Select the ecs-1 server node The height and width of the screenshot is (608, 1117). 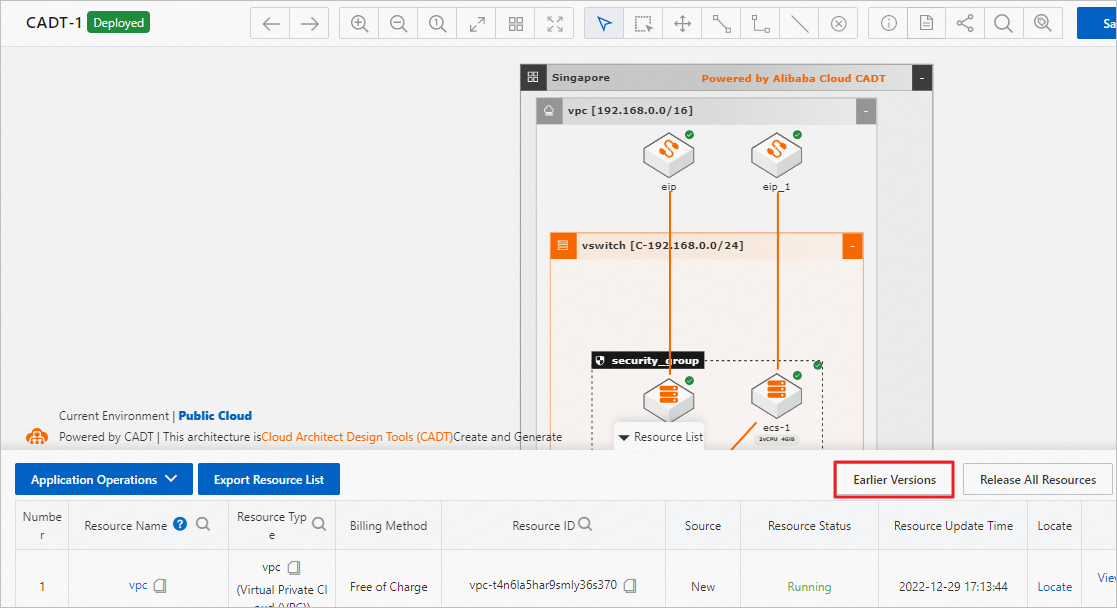776,396
